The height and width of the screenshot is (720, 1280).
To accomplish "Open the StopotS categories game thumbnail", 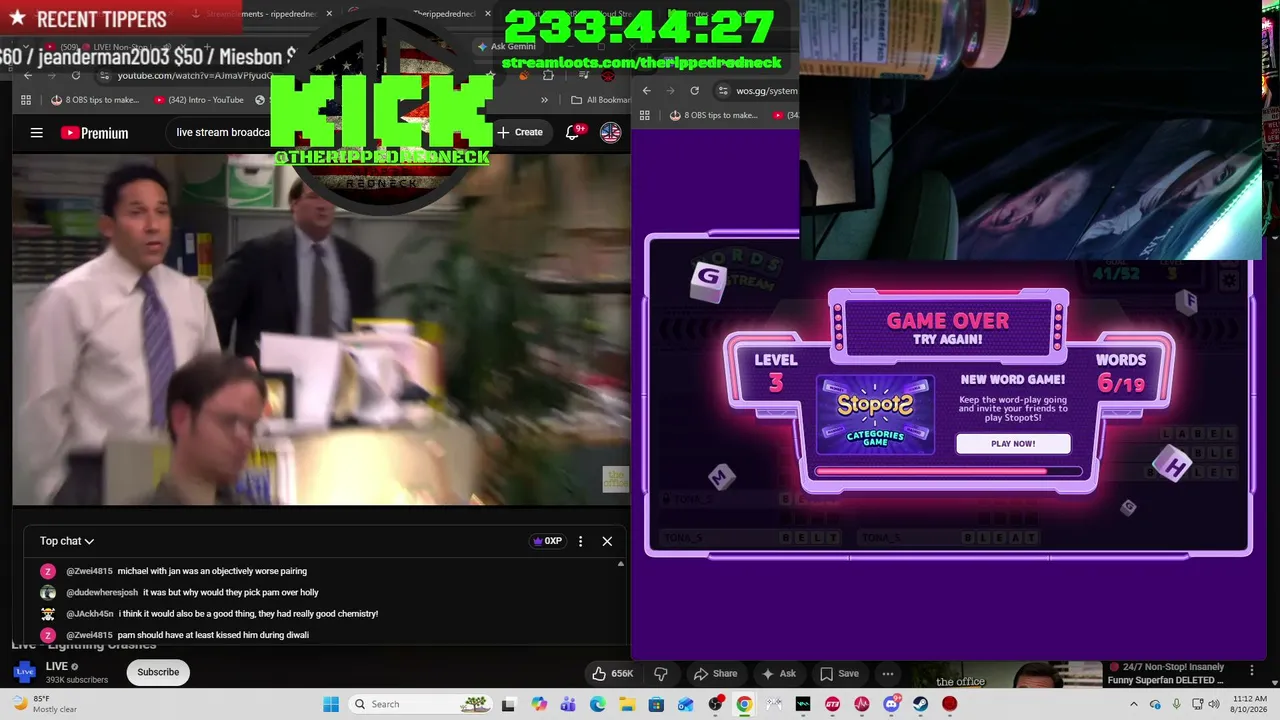I will coord(876,416).
